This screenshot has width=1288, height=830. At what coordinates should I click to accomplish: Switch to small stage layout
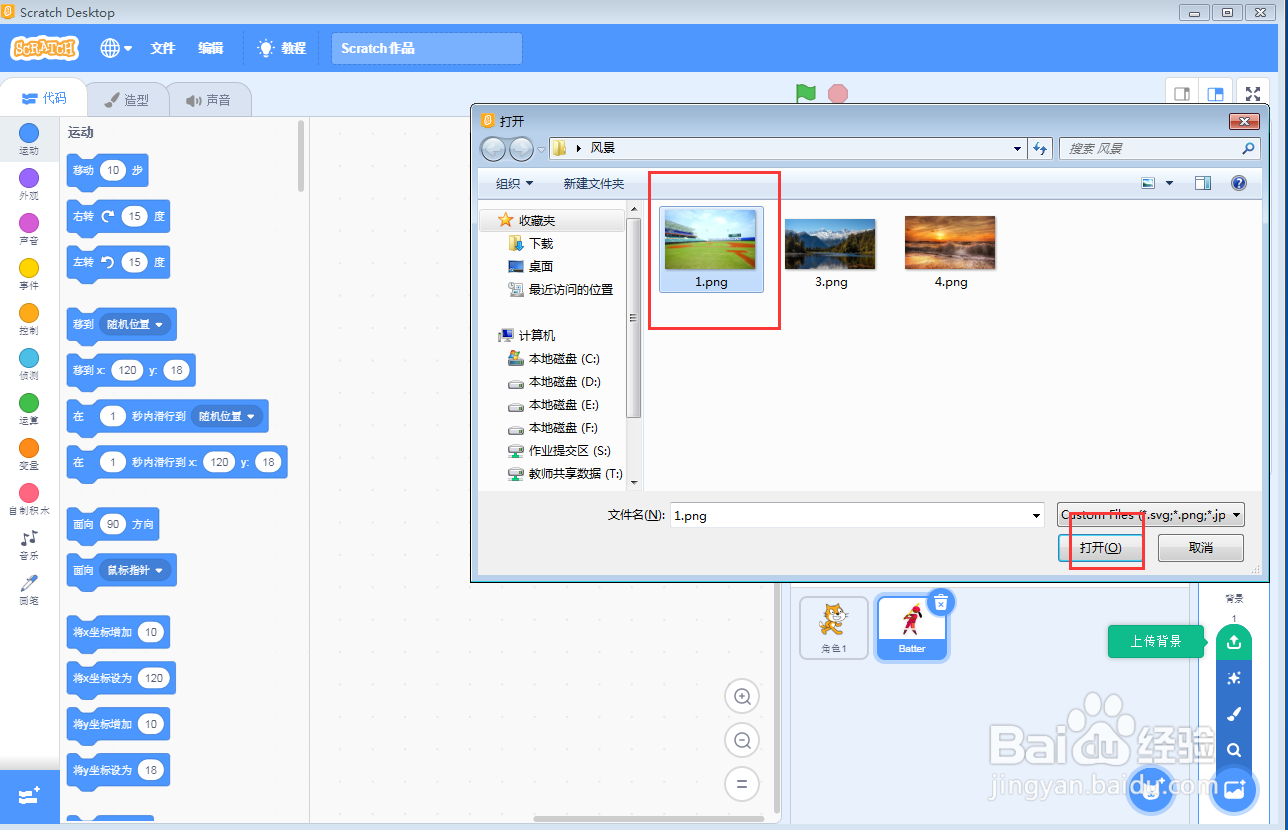[x=1182, y=94]
